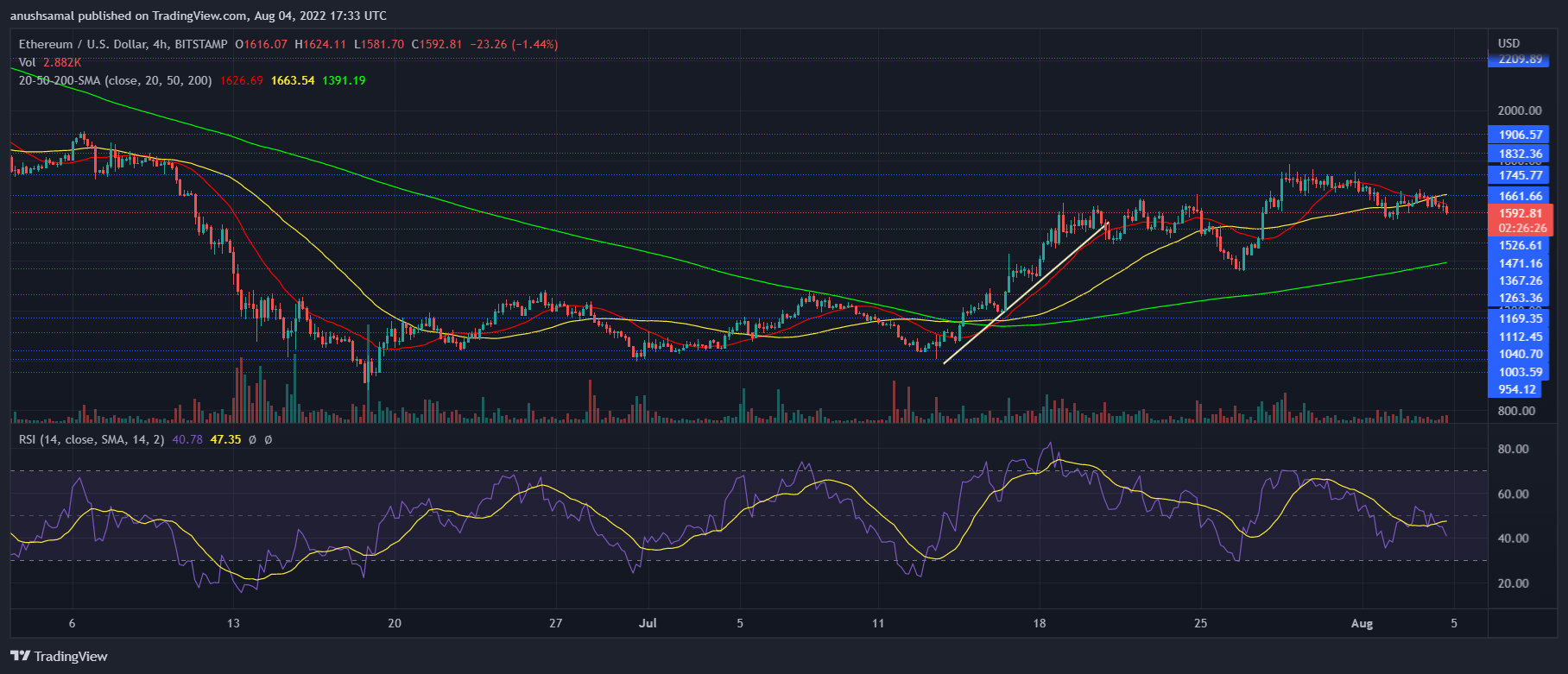The height and width of the screenshot is (674, 1568).
Task: Click the 1471.16 price level label
Action: pyautogui.click(x=1518, y=263)
